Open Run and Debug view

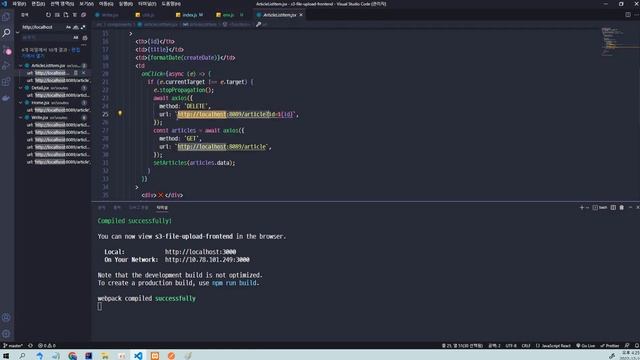pos(6,66)
